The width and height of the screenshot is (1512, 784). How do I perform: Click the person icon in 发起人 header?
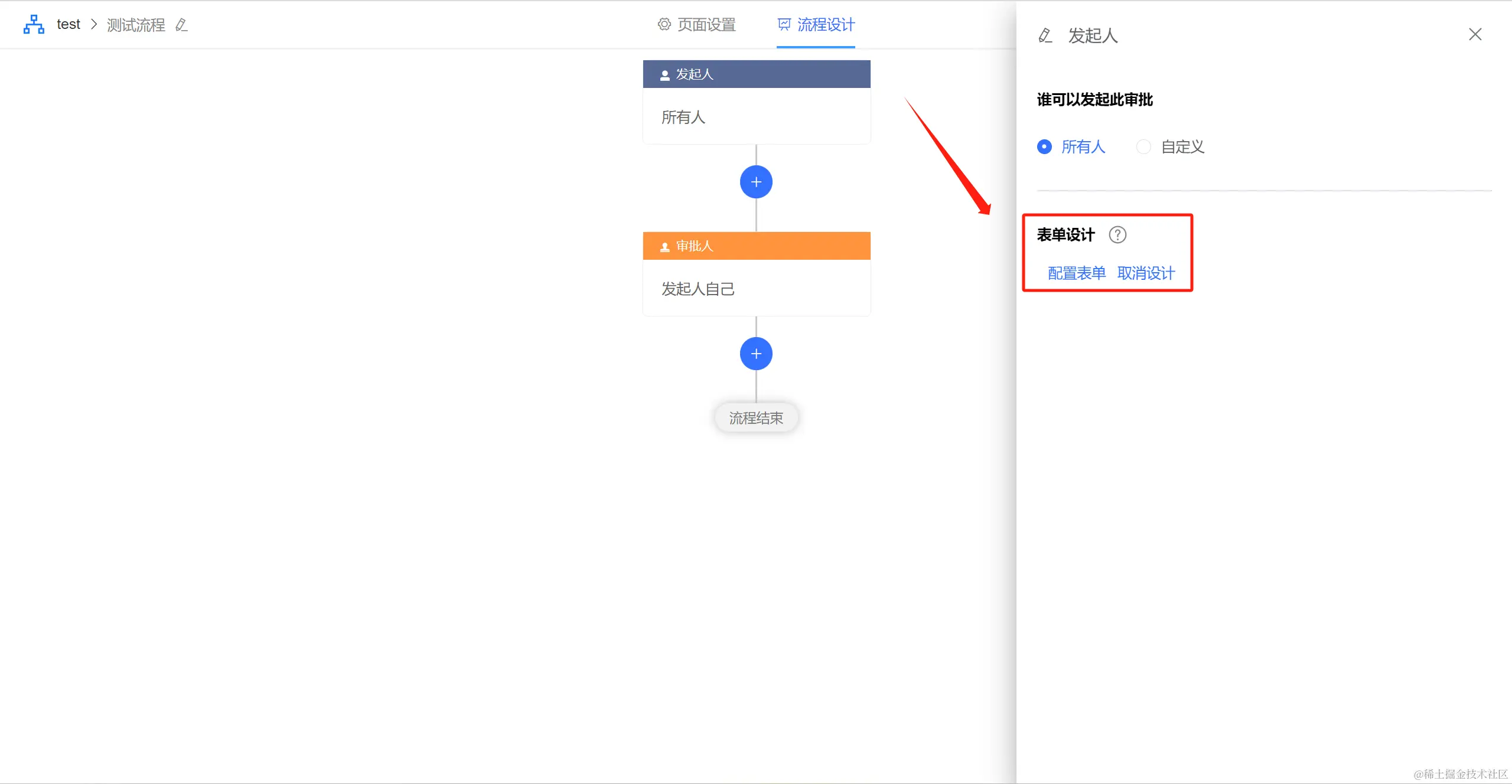664,75
